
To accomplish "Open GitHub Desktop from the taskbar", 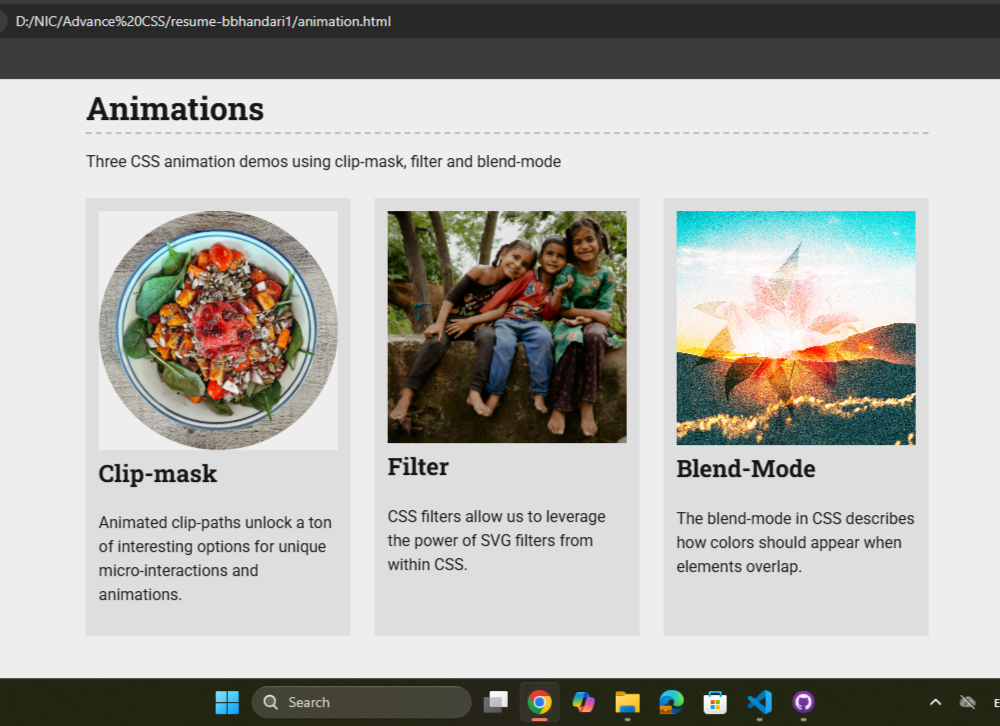I will click(x=804, y=702).
